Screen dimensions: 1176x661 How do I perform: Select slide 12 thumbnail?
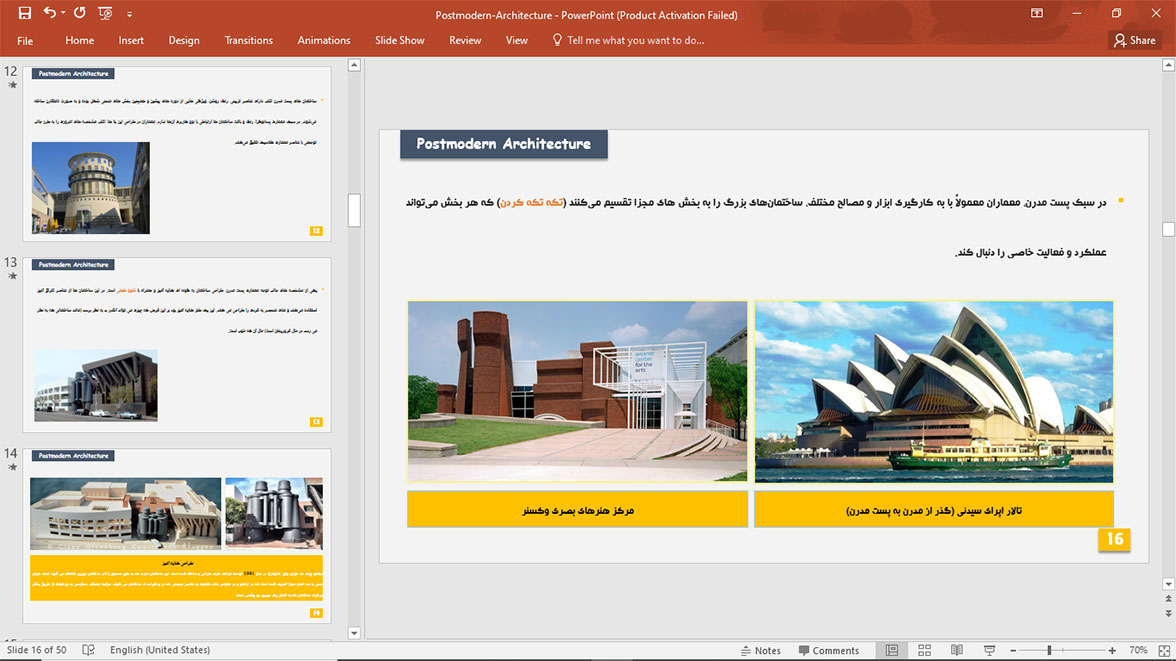pyautogui.click(x=177, y=154)
